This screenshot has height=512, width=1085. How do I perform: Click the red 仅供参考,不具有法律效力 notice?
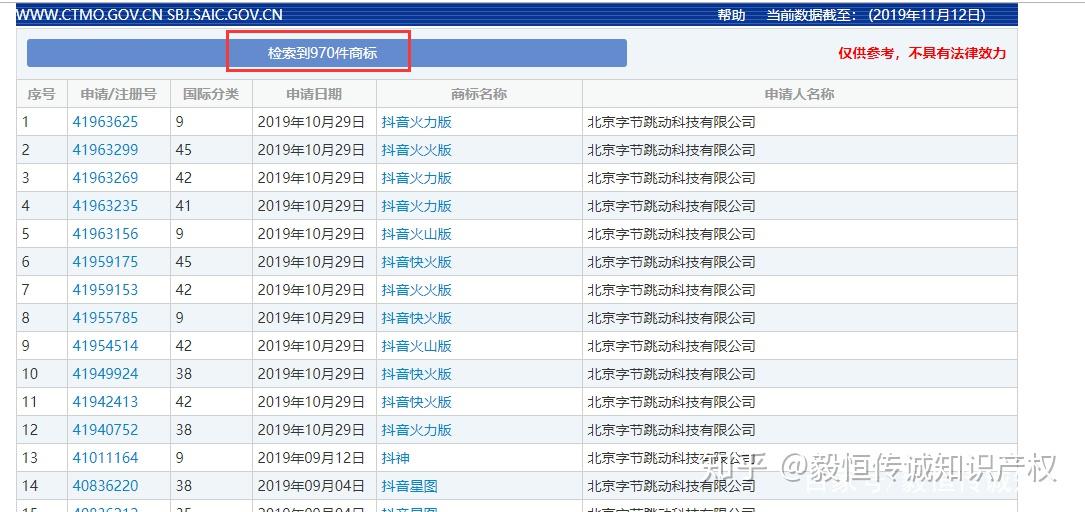click(922, 53)
